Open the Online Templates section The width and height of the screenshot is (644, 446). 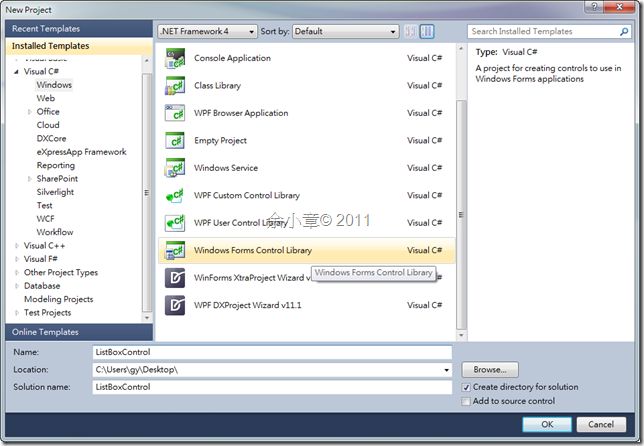click(79, 332)
